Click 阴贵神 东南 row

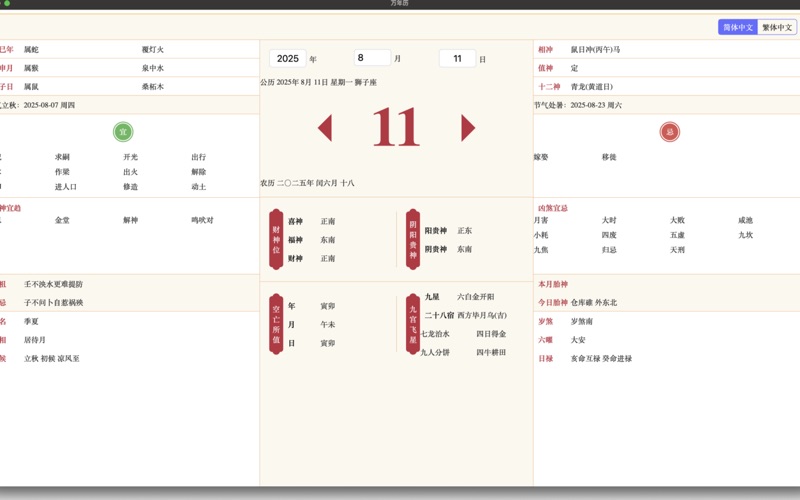click(448, 249)
